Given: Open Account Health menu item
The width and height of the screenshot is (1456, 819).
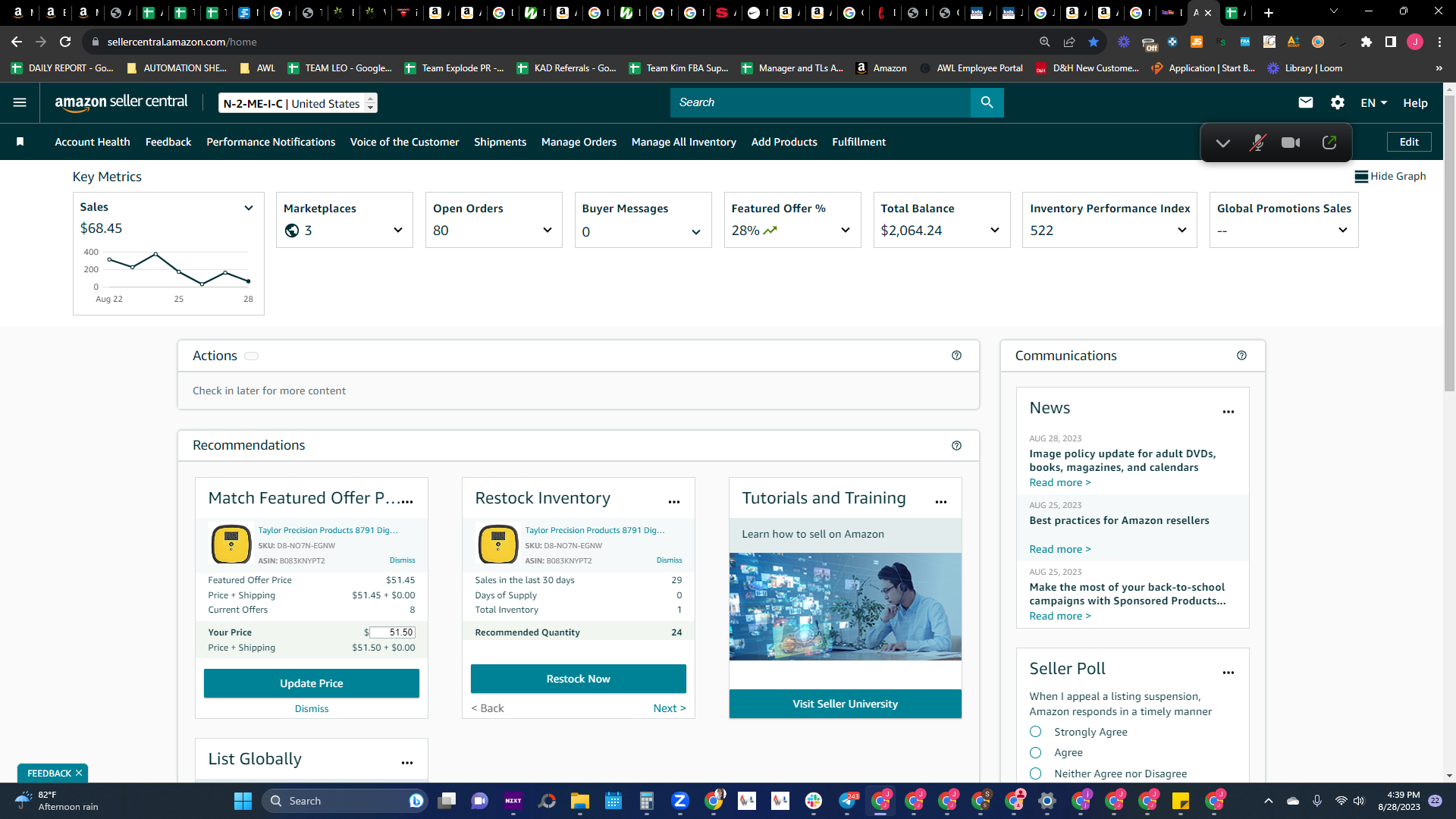Looking at the screenshot, I should (93, 142).
